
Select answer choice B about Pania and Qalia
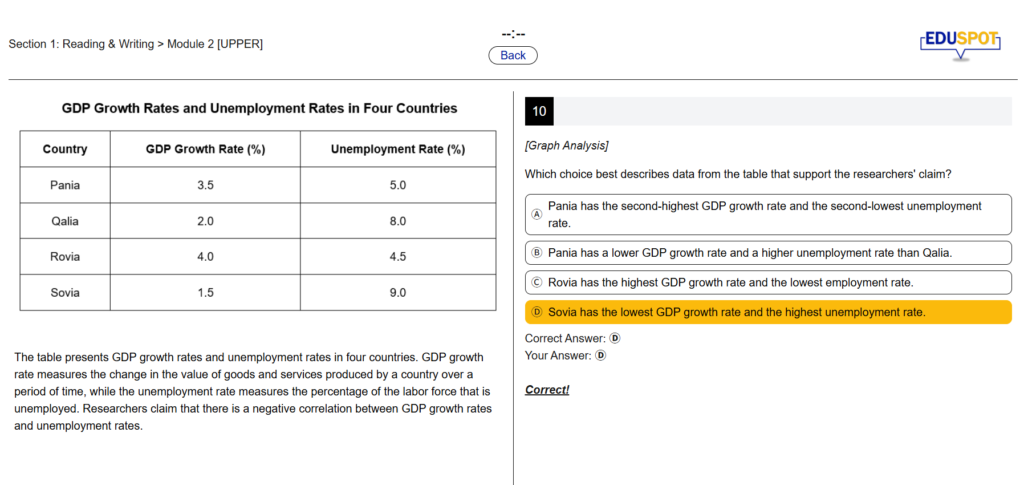tap(768, 253)
